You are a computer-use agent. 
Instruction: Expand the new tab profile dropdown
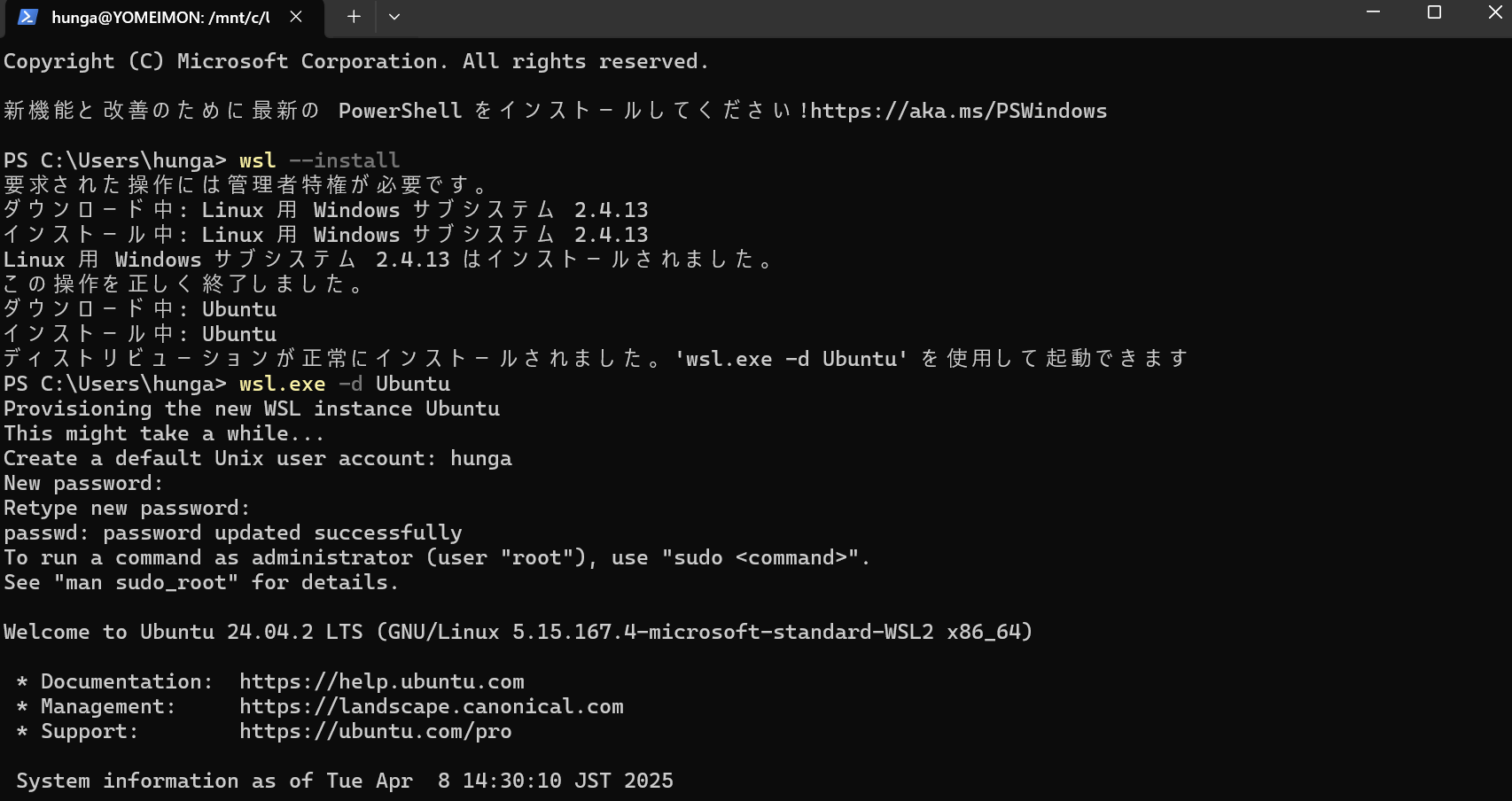[x=394, y=17]
